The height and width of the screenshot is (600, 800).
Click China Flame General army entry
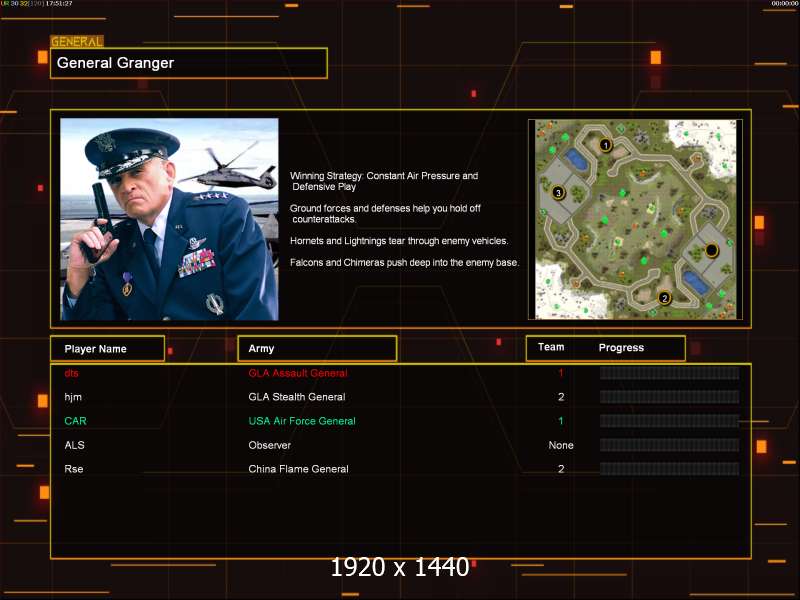point(298,469)
